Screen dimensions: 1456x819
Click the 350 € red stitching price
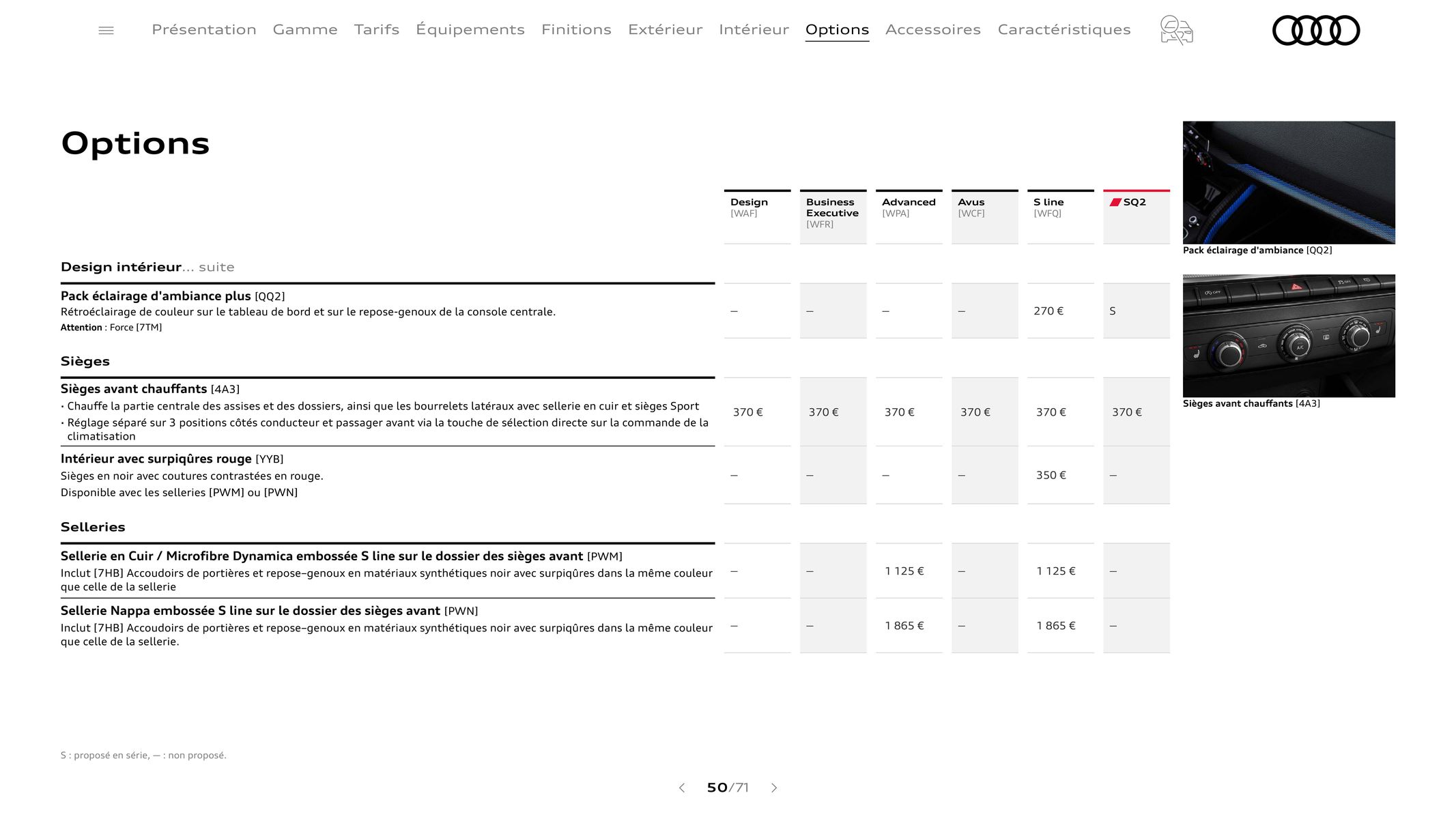pyautogui.click(x=1051, y=475)
